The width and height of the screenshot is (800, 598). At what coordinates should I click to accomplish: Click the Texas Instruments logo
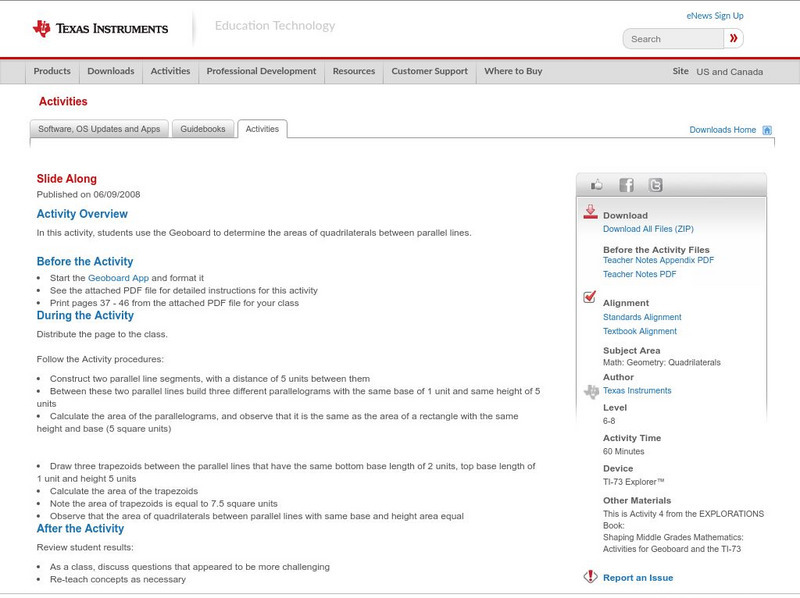[101, 29]
